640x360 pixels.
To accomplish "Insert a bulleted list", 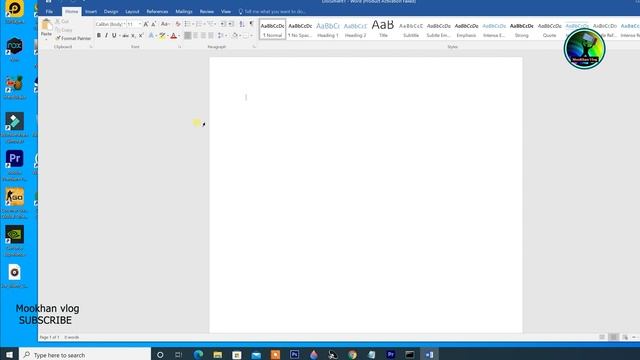I will tap(187, 24).
